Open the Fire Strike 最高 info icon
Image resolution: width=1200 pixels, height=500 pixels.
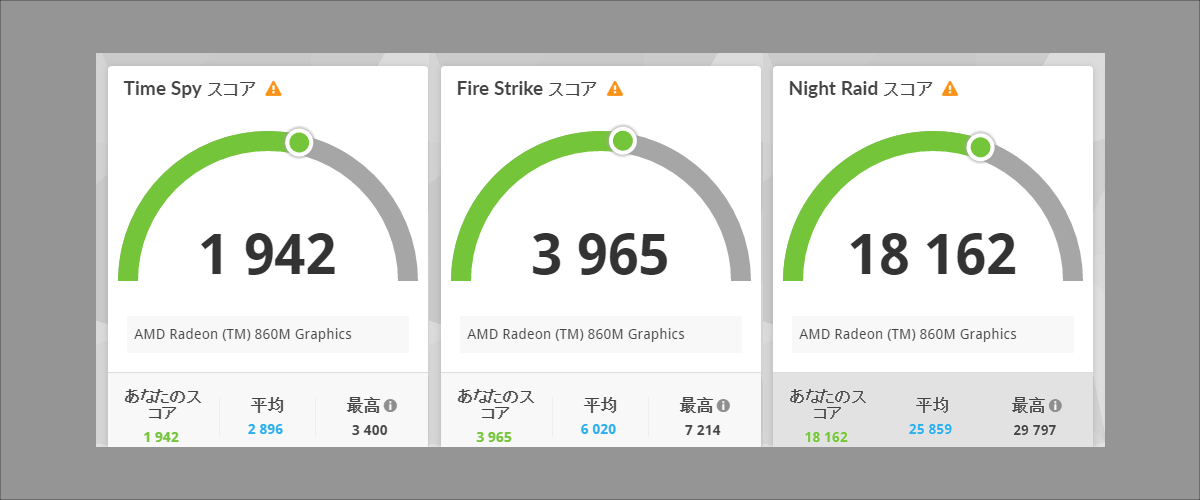[723, 406]
